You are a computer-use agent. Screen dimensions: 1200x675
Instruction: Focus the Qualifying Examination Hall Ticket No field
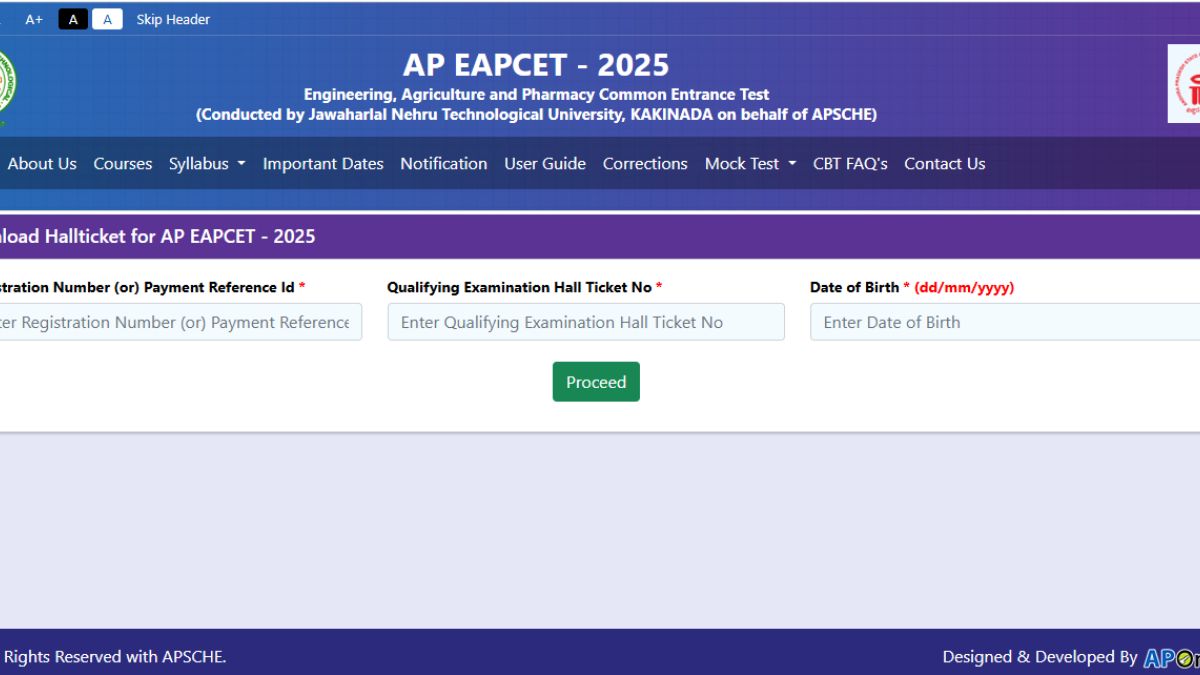(x=586, y=322)
